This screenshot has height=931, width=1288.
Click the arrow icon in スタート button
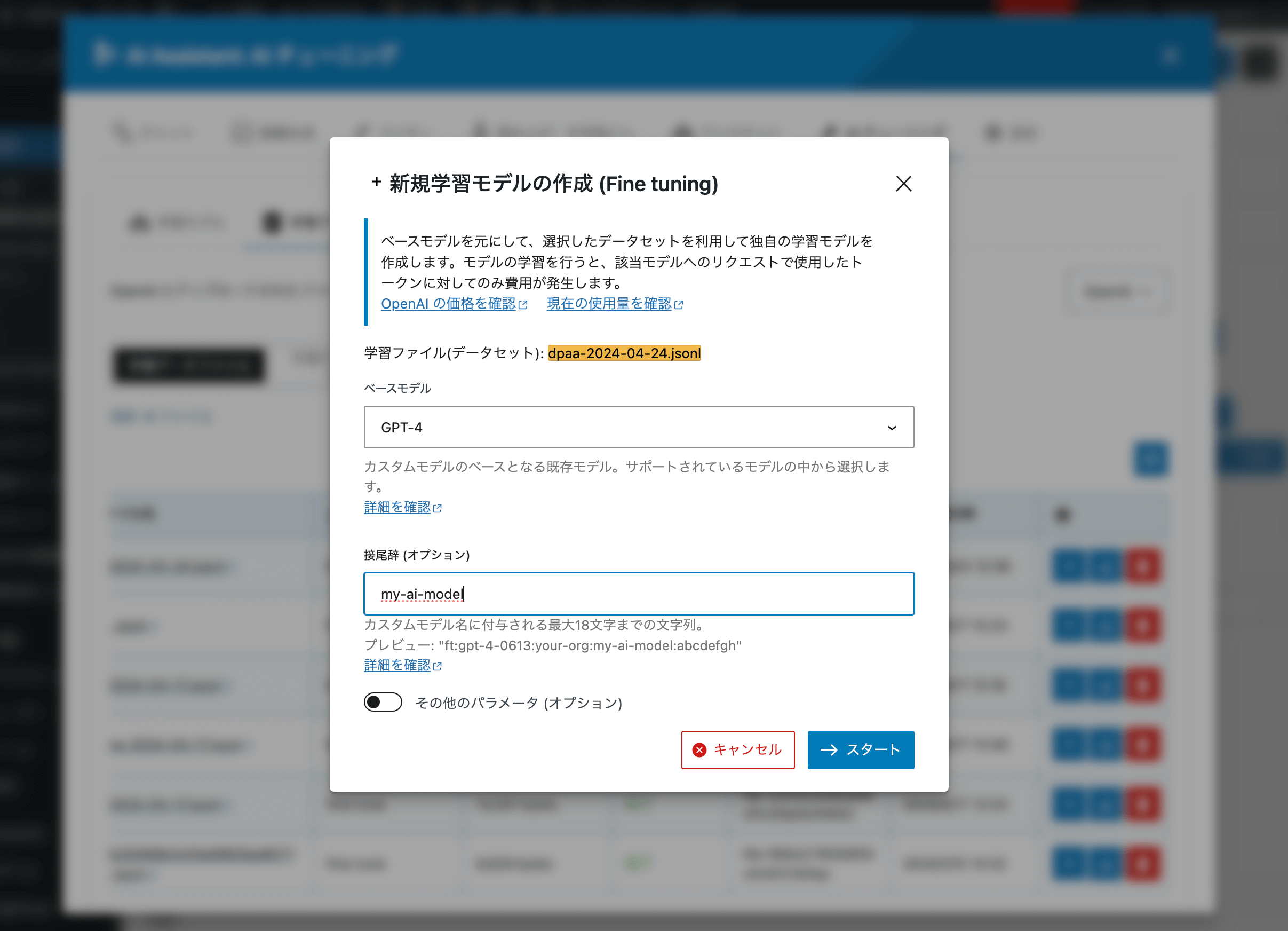[x=829, y=751]
